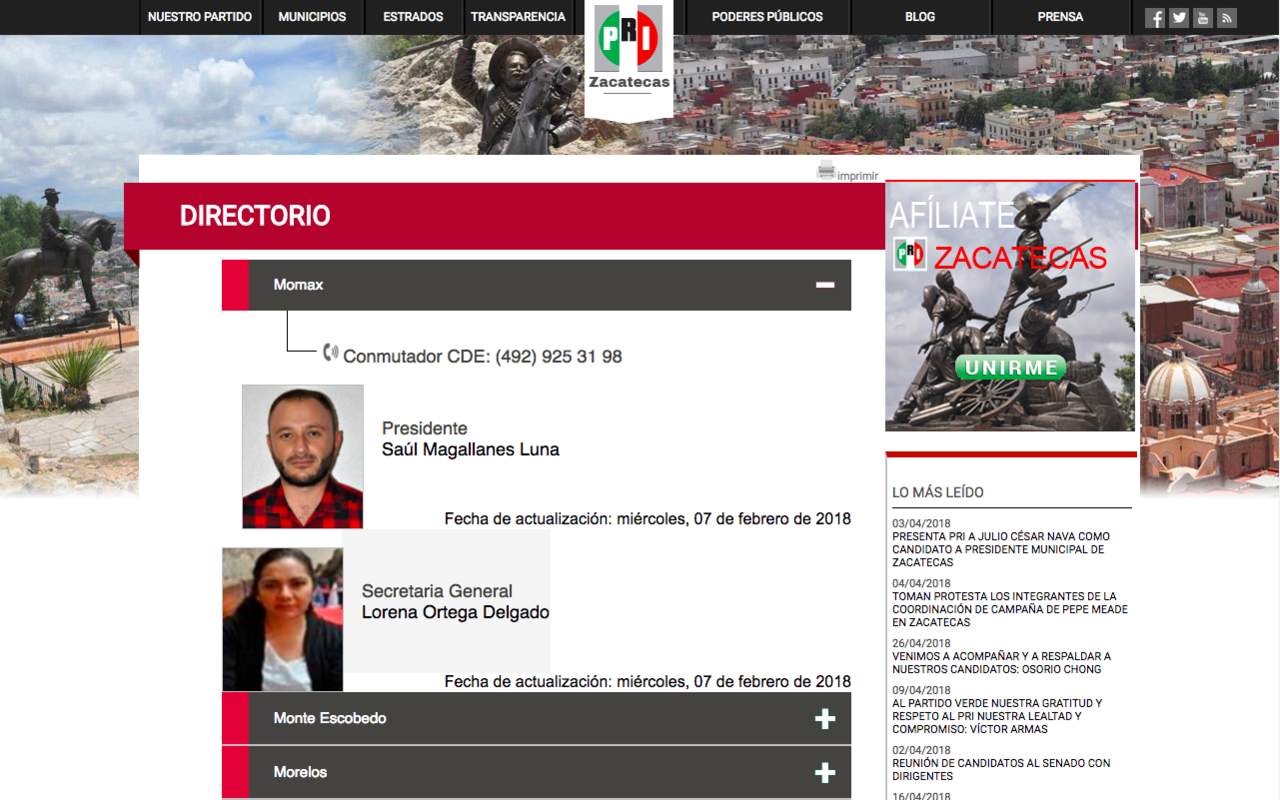
Task: Click Lorena Ortega Delgado's photo
Action: pyautogui.click(x=282, y=619)
